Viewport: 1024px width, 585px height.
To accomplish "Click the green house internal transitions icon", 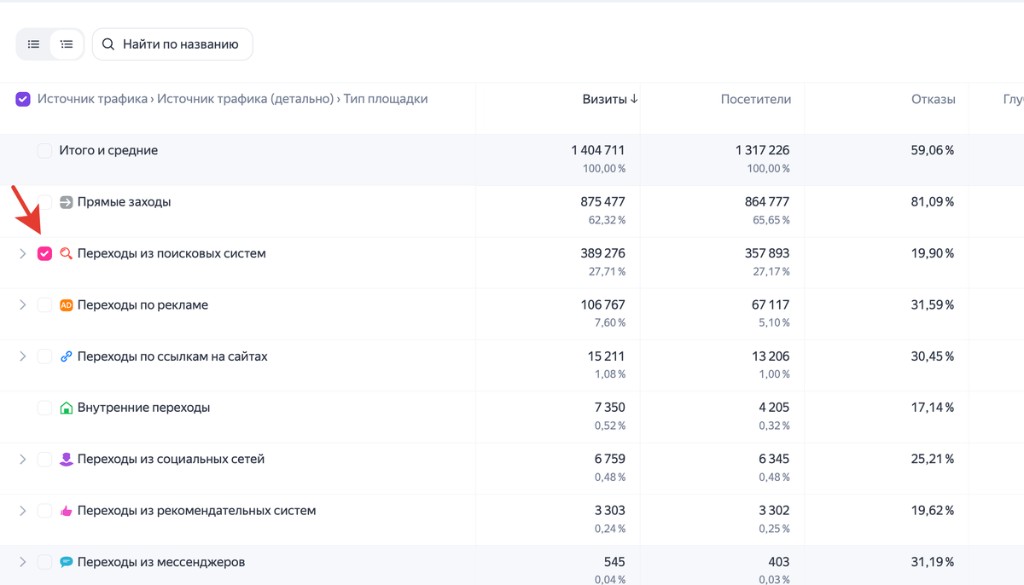I will [66, 408].
